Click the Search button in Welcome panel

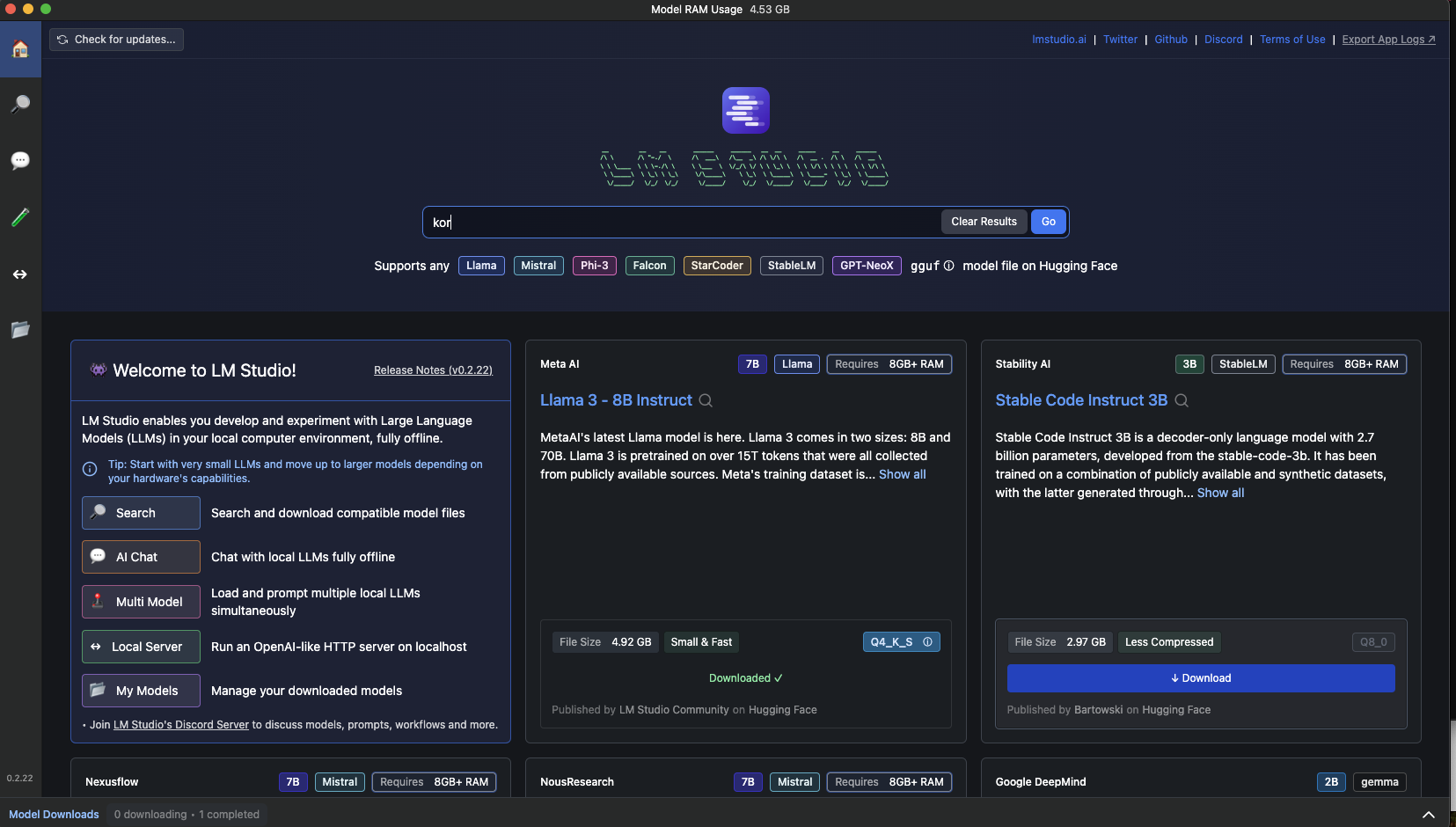pos(141,513)
